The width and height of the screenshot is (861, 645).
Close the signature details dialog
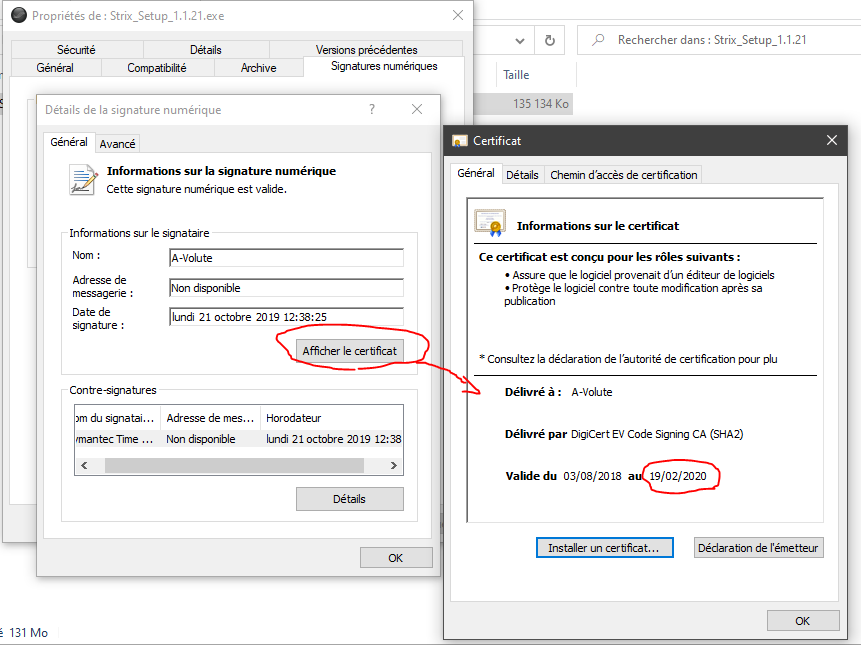coord(417,109)
